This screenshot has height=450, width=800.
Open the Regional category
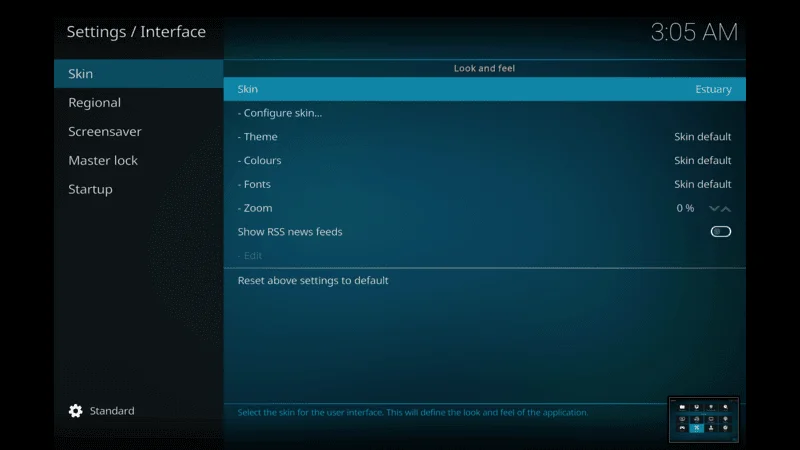139,103
